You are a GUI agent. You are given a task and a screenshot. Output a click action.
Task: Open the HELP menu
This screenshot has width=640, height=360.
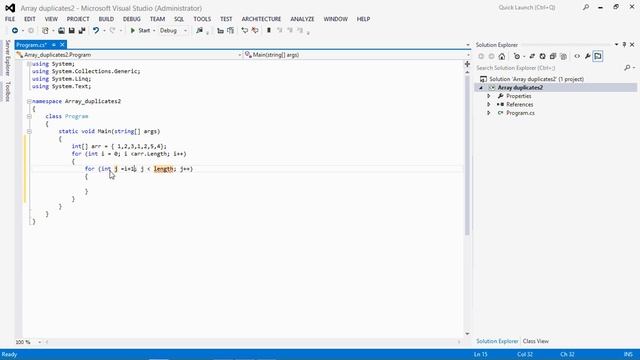coord(363,19)
